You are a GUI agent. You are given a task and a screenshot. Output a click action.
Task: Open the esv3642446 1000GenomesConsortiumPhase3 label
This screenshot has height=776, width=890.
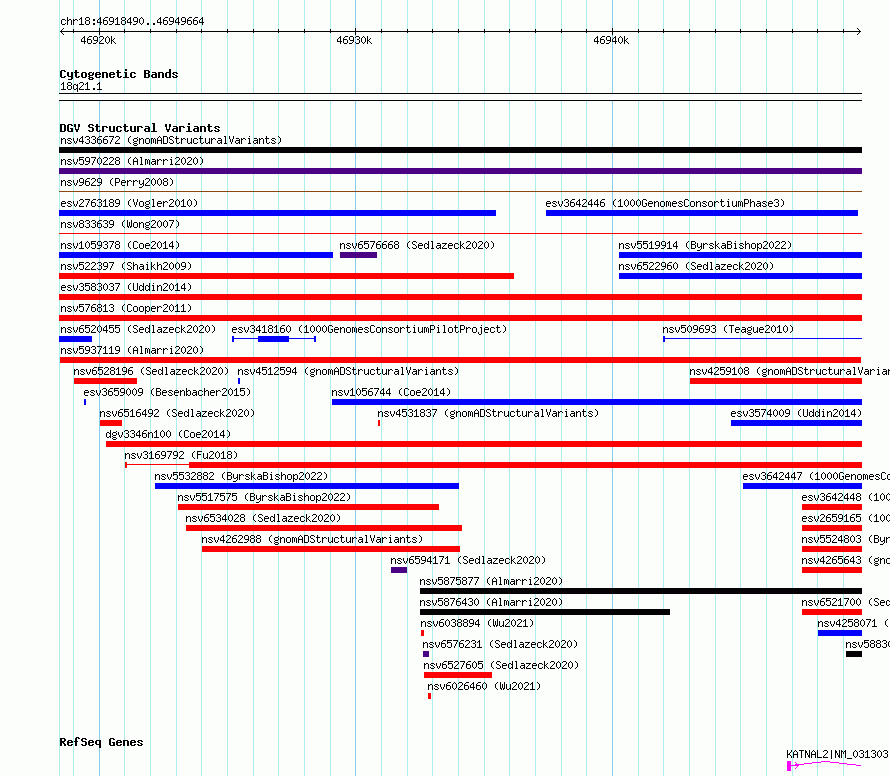point(665,203)
